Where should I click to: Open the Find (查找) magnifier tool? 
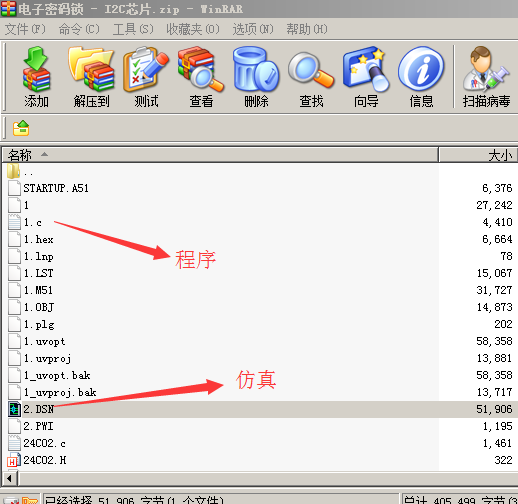(311, 70)
